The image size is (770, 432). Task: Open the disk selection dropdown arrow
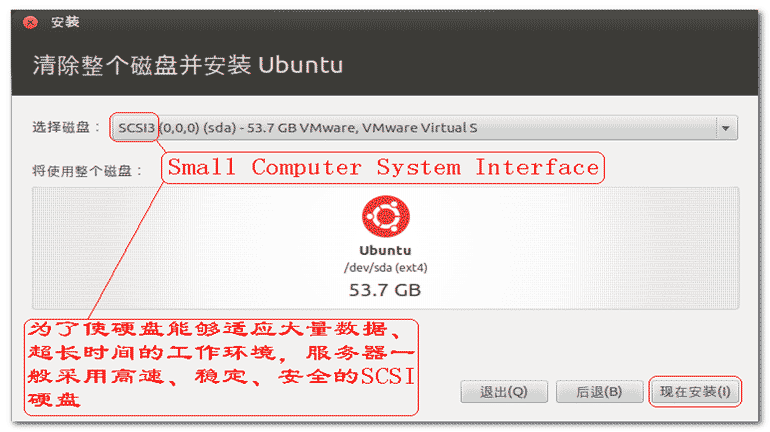click(726, 128)
